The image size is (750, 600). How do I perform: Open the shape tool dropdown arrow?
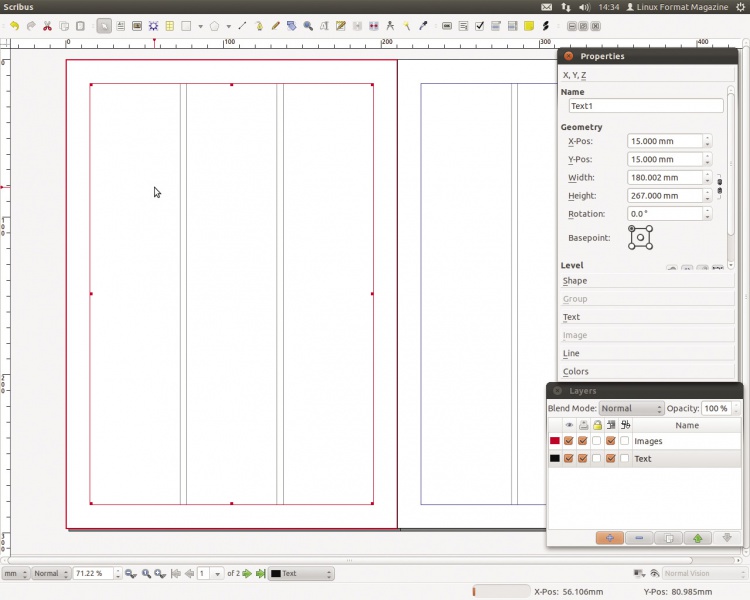(x=200, y=26)
